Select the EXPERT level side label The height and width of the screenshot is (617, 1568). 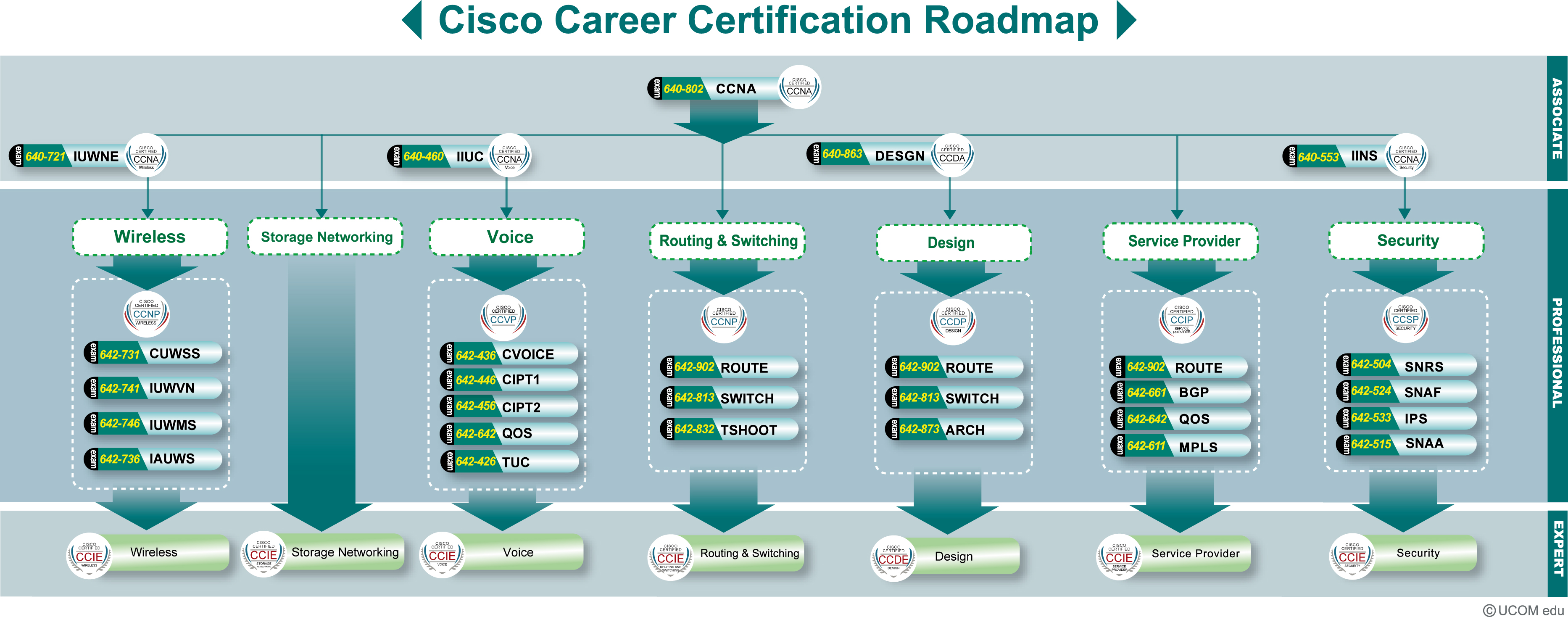click(x=1557, y=554)
